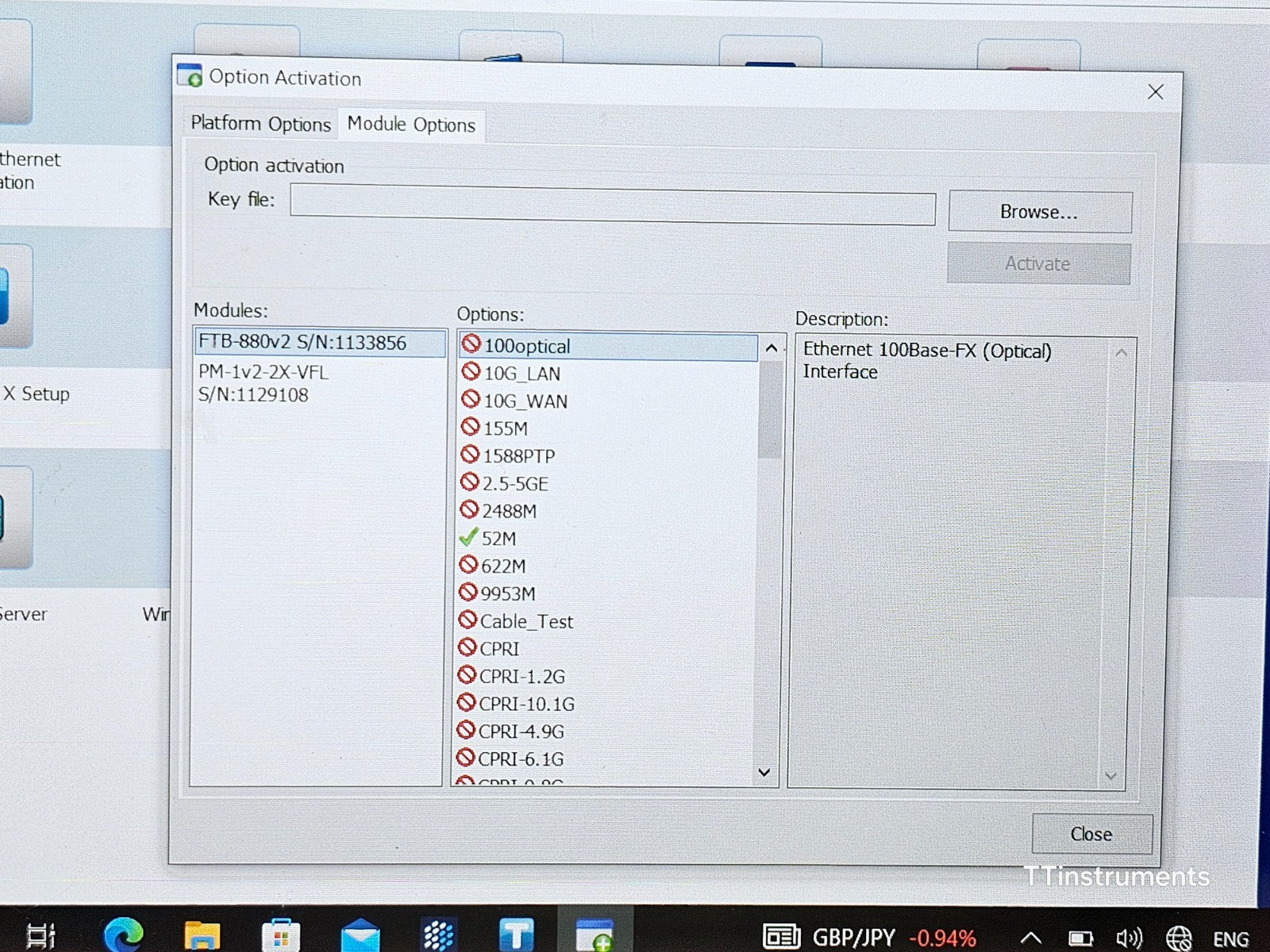Click inside the Key file field
Viewport: 1270px width, 952px height.
[612, 205]
